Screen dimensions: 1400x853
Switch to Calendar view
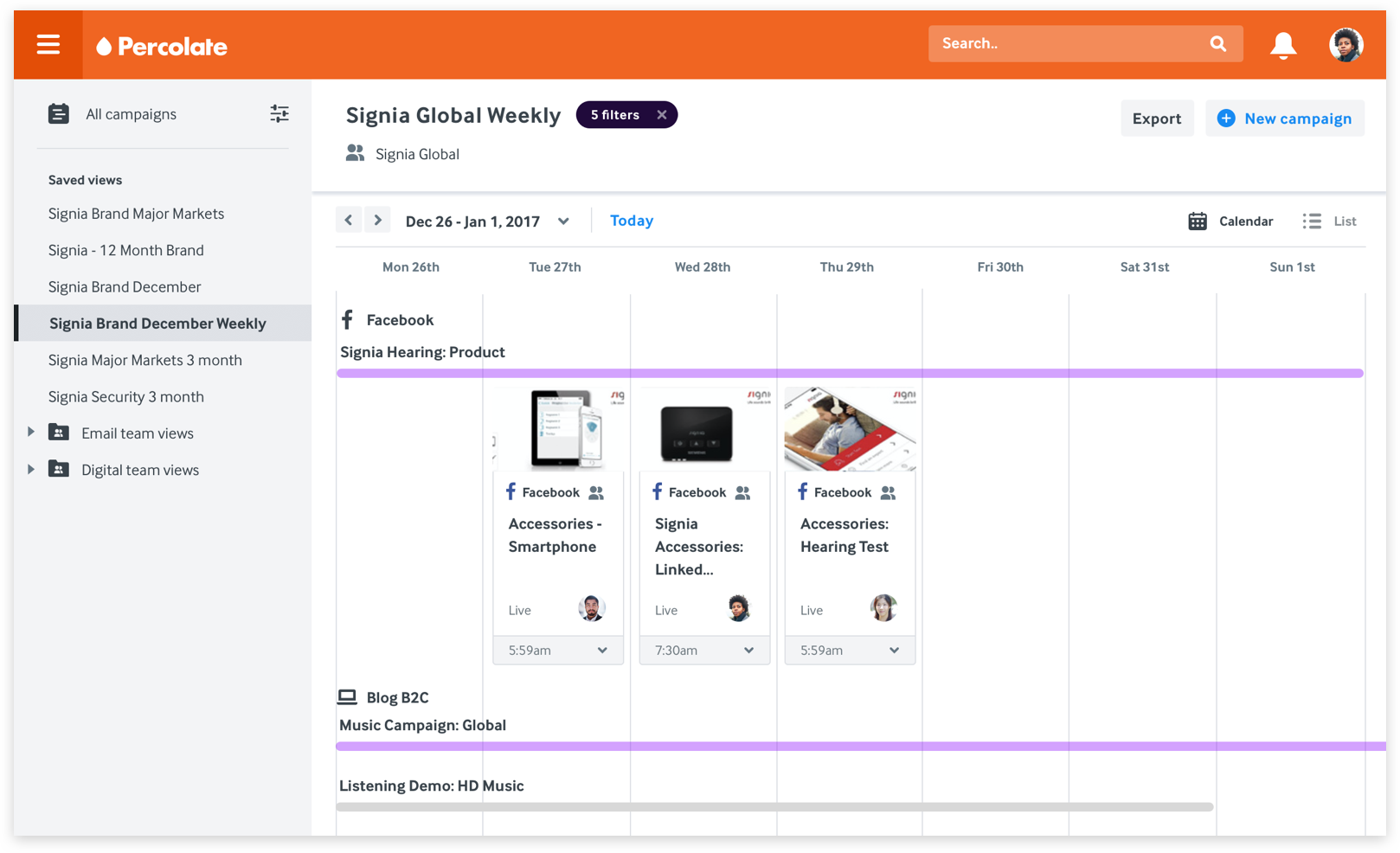pyautogui.click(x=1230, y=221)
